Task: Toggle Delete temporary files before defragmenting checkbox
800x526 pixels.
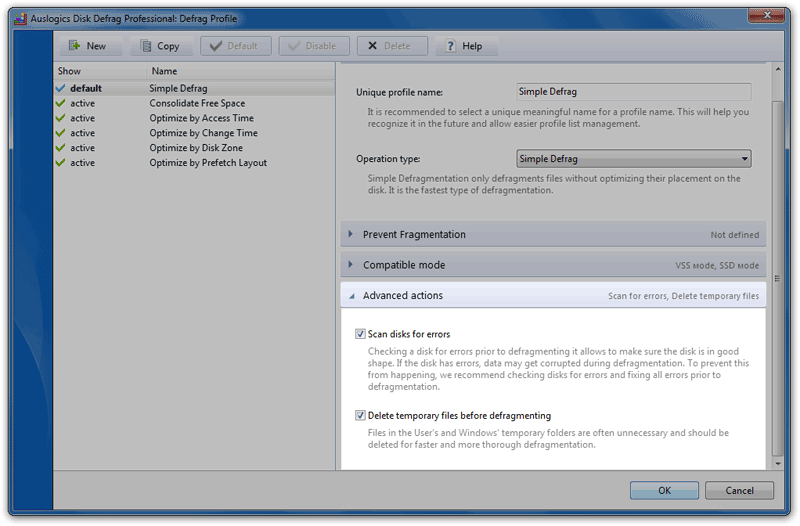Action: tap(360, 415)
